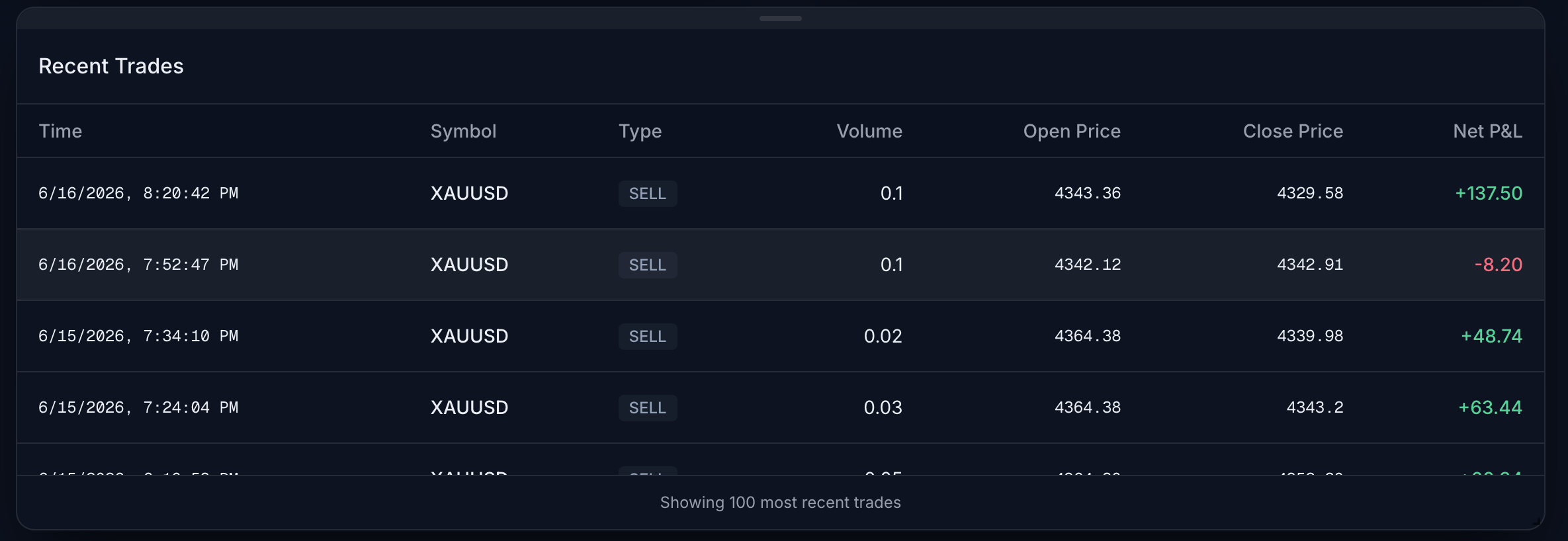Image resolution: width=1568 pixels, height=541 pixels.
Task: Click XAUUSD symbol in the 7:24:04 PM row
Action: tap(469, 407)
